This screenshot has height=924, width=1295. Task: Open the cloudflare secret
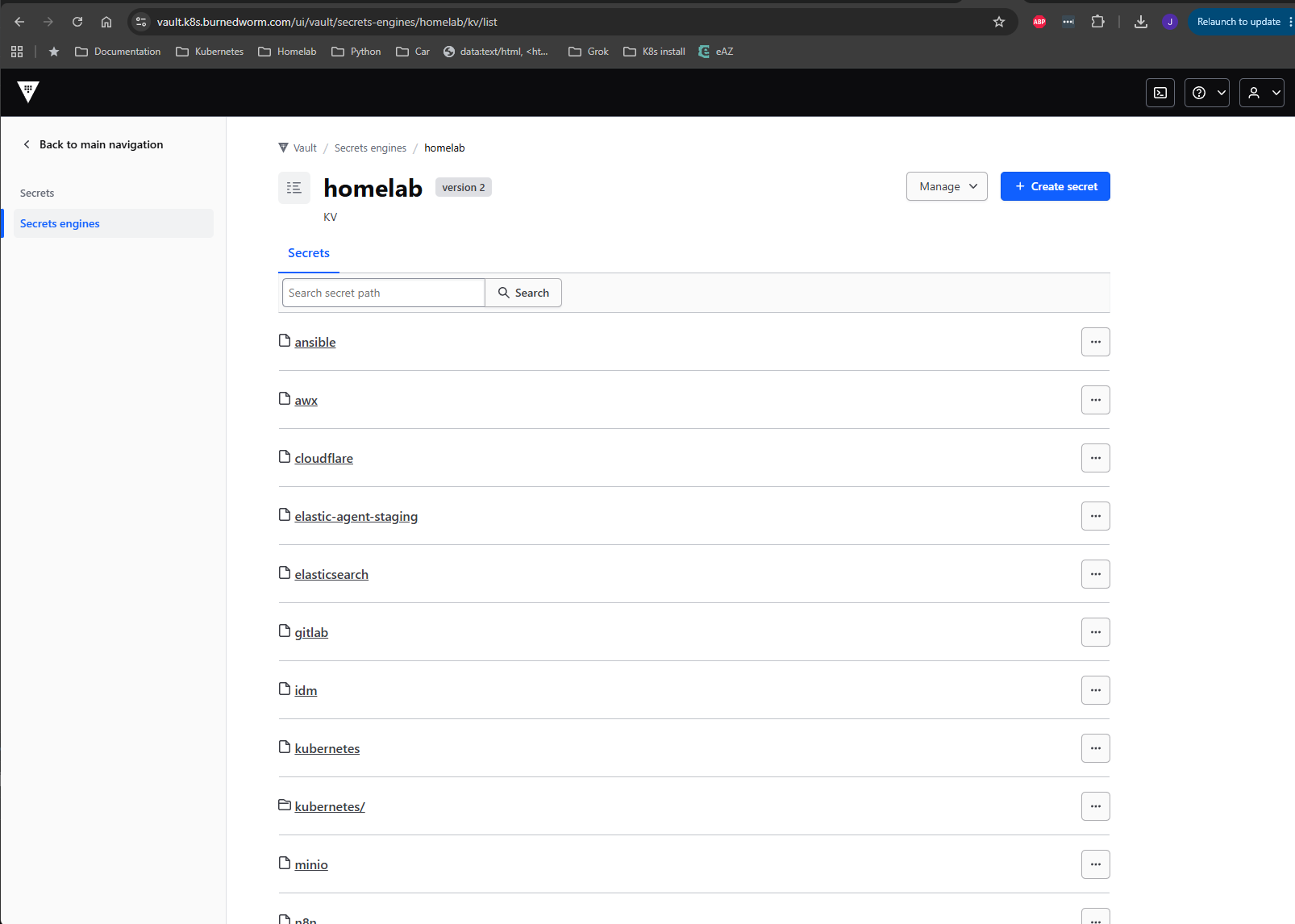click(324, 458)
